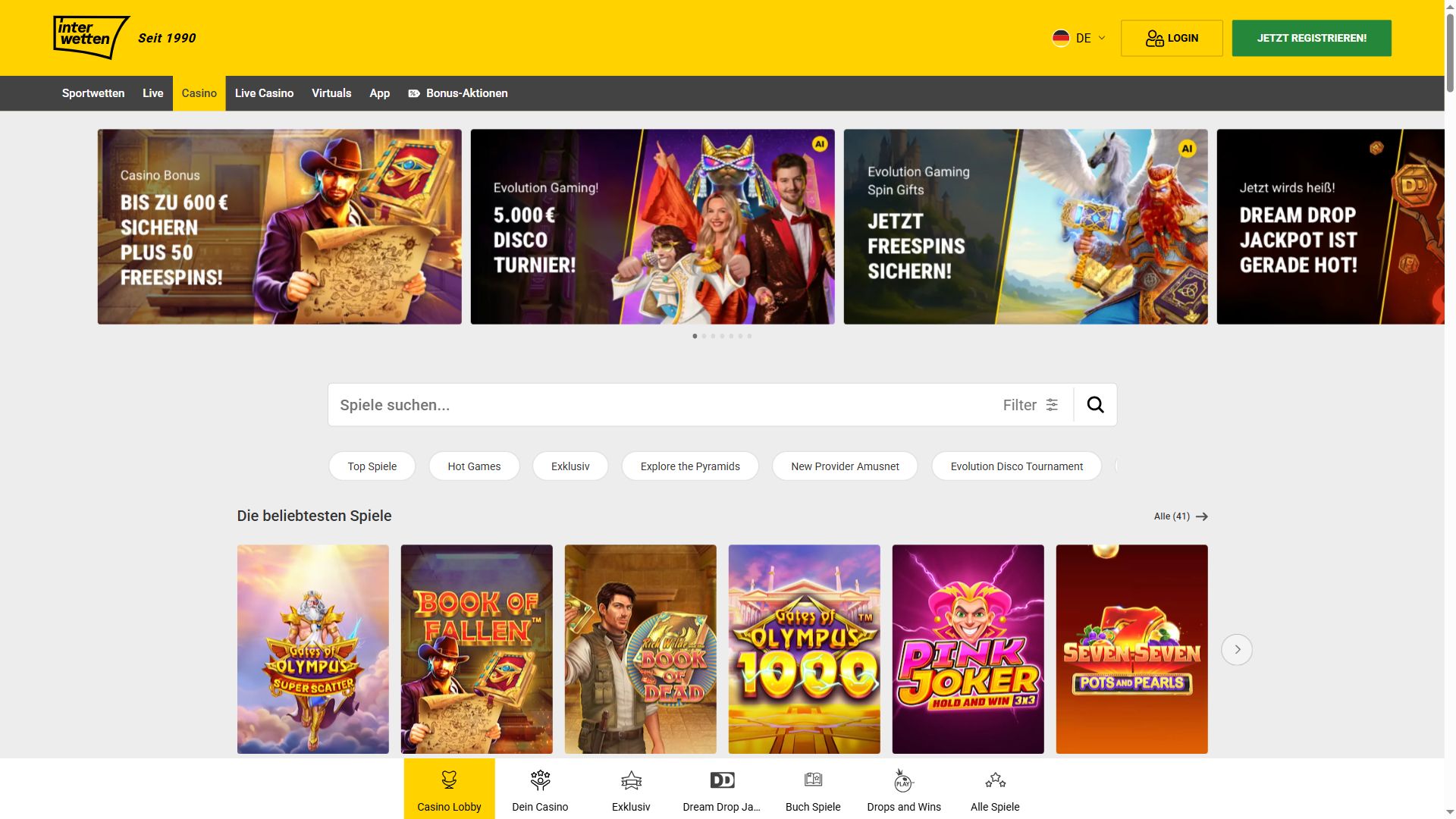Open the Pink Joker game
The width and height of the screenshot is (1456, 819).
[x=968, y=649]
